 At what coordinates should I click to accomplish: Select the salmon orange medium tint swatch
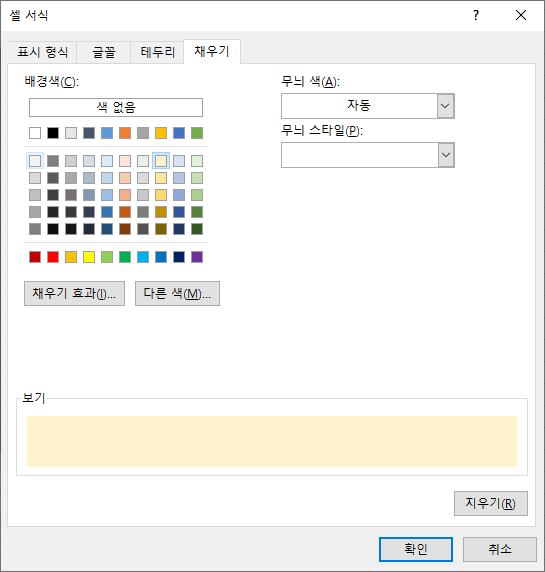(125, 195)
